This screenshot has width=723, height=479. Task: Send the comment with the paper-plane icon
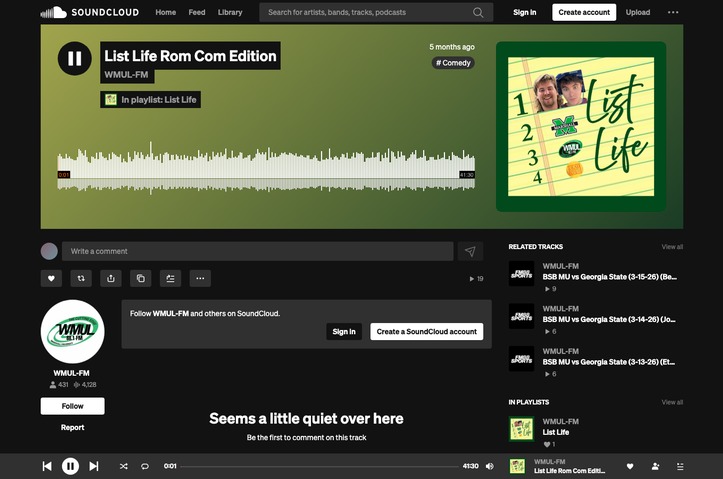(x=470, y=251)
